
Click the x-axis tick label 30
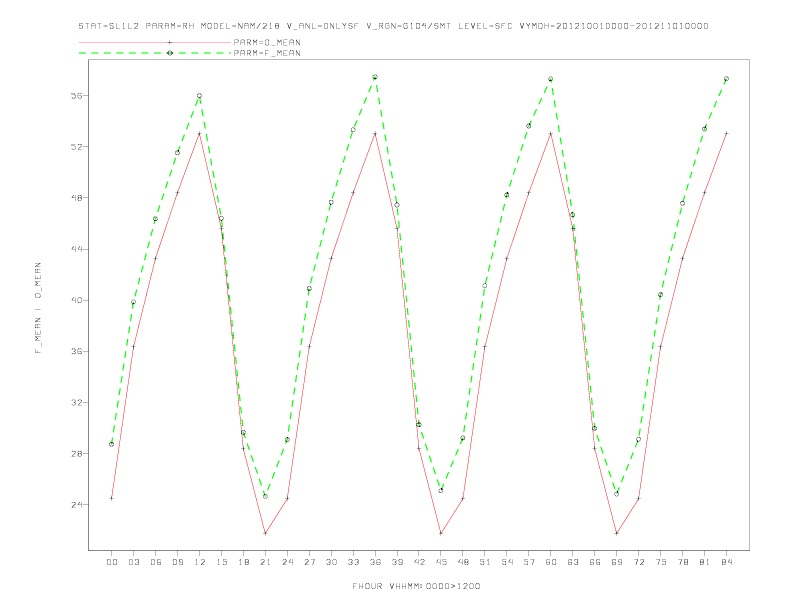click(331, 562)
